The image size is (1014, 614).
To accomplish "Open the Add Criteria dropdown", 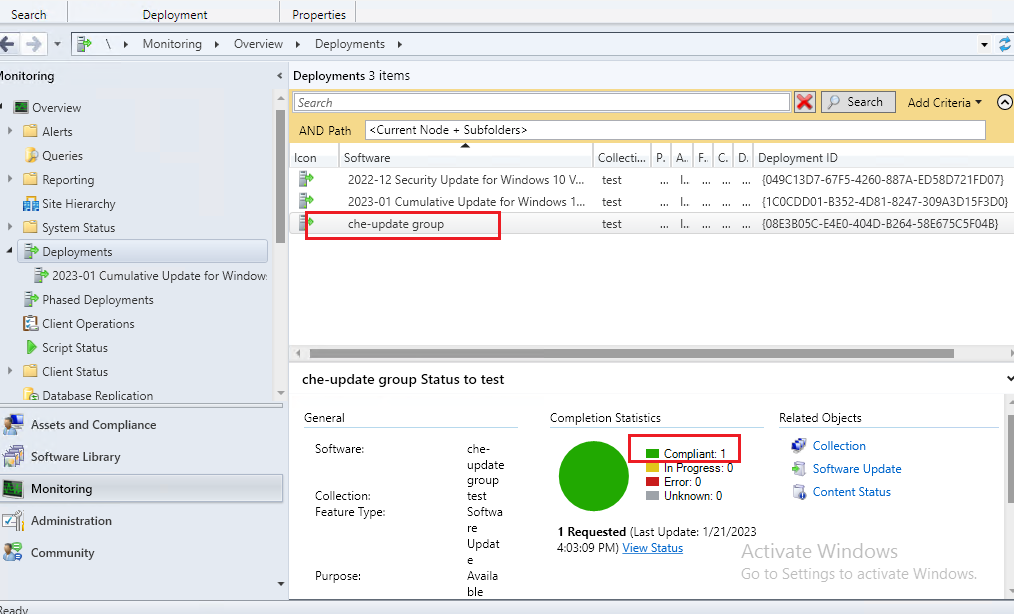I will [x=944, y=103].
